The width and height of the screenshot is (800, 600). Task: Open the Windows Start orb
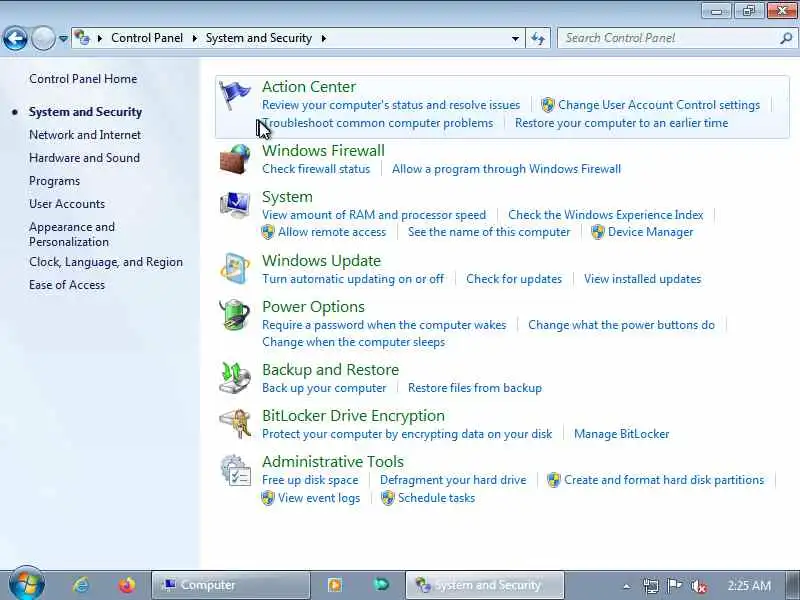point(27,583)
